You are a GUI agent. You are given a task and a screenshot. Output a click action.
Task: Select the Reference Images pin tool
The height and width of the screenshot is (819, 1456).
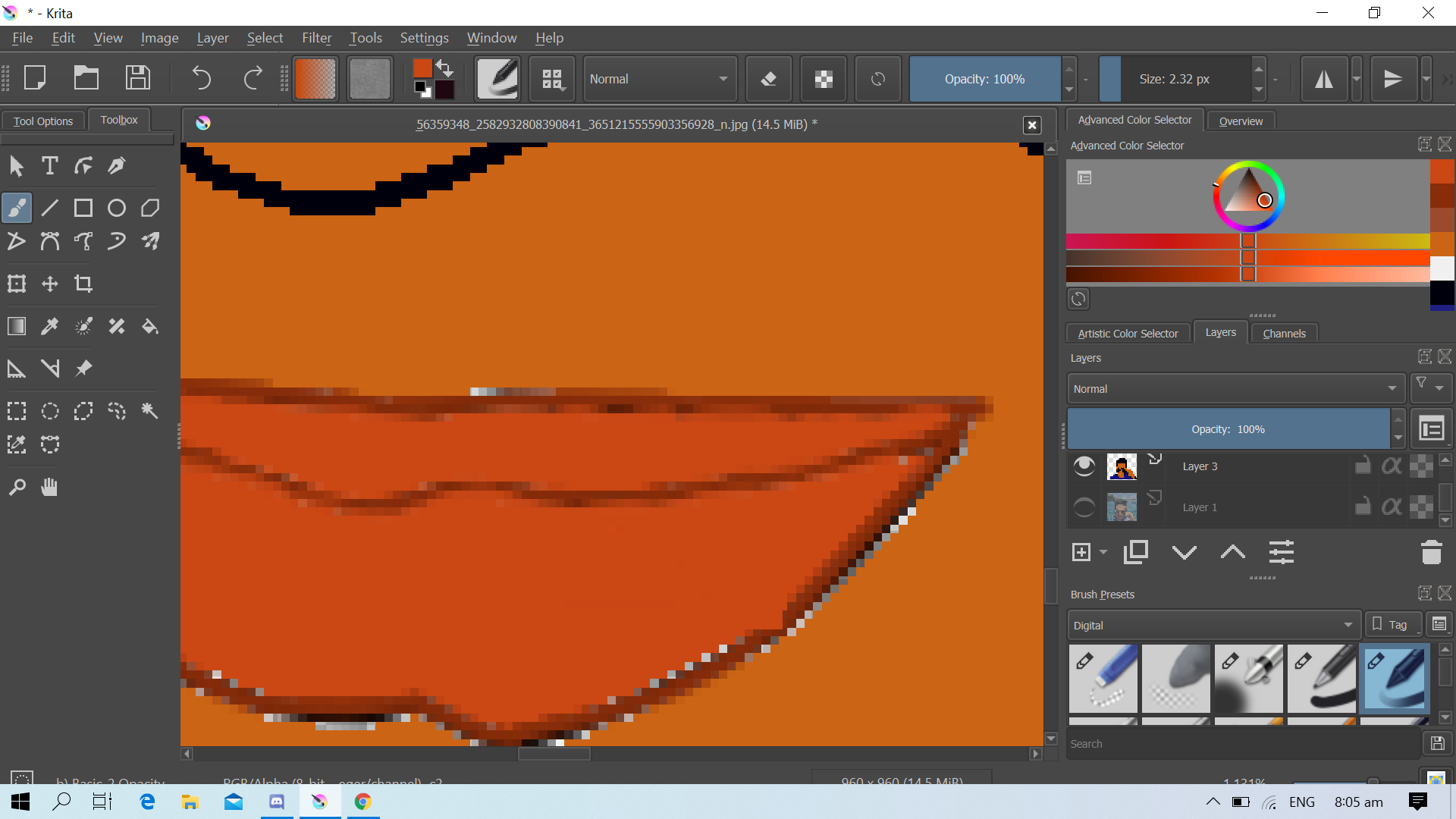tap(83, 369)
